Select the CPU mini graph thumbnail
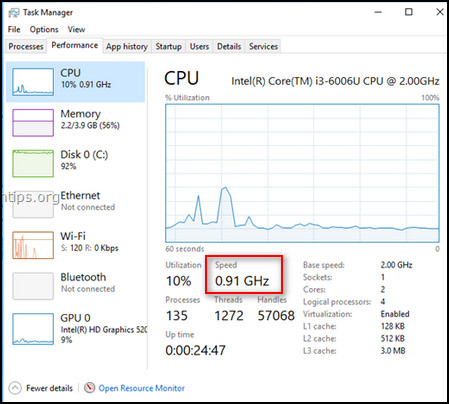Screen dimensions: 449x404 [x=33, y=82]
